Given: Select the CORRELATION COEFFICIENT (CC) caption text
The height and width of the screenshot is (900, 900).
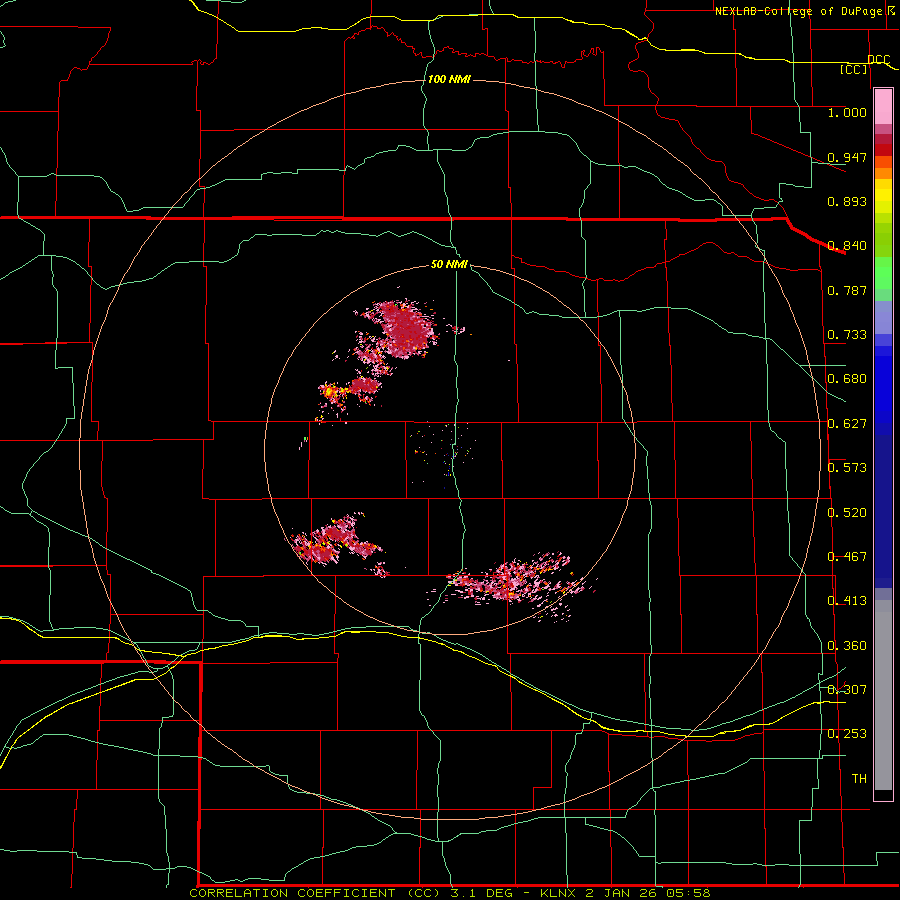Looking at the screenshot, I should click(x=317, y=893).
